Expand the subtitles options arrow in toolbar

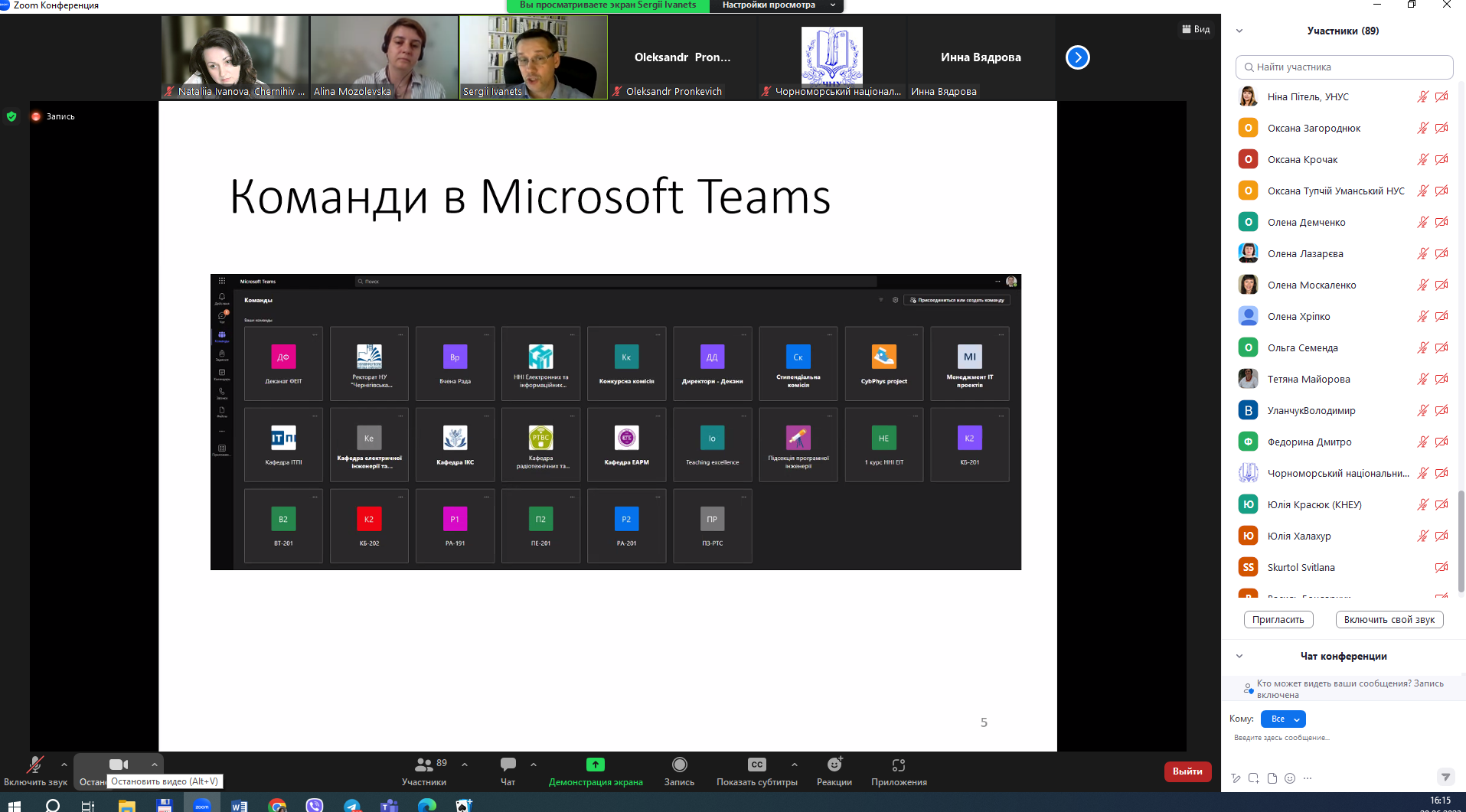point(795,764)
